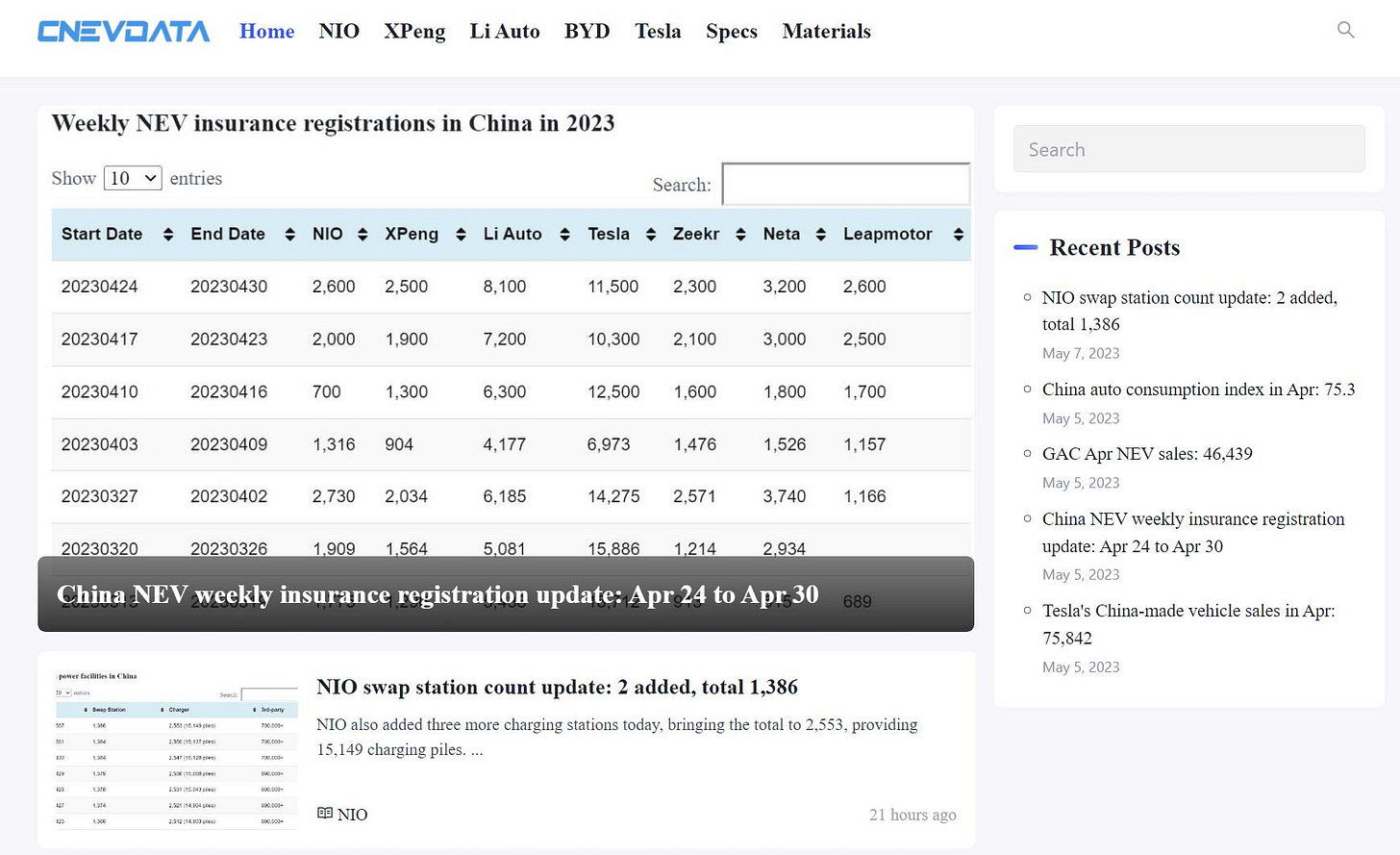The height and width of the screenshot is (855, 1400).
Task: Open the Tesla menu item
Action: click(x=658, y=31)
